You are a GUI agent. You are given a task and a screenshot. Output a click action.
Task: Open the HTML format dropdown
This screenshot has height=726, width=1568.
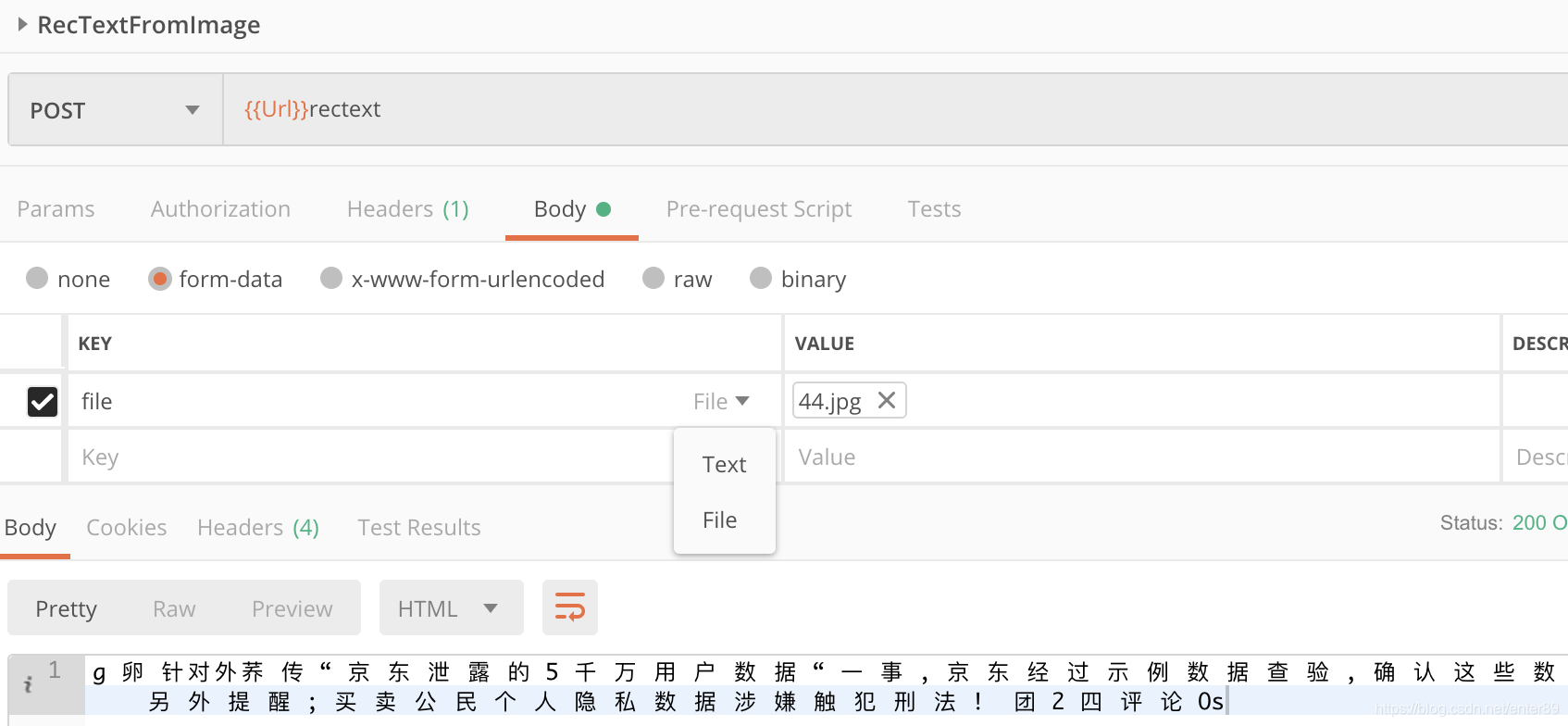(451, 608)
